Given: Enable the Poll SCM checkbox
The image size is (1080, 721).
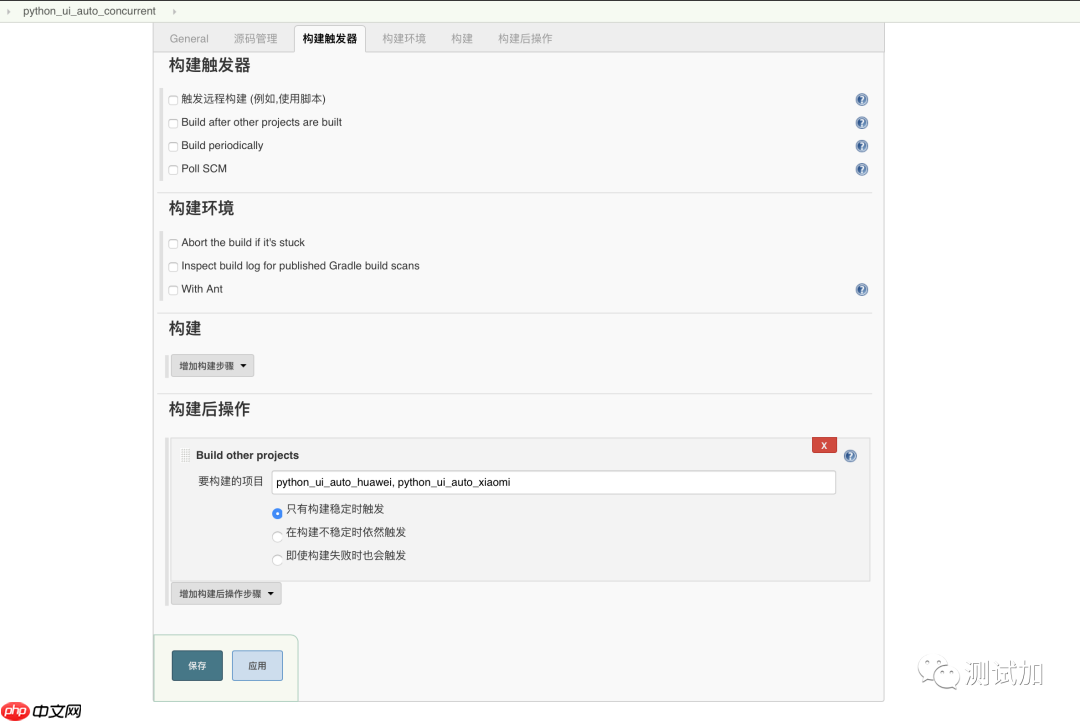Looking at the screenshot, I should 172,168.
